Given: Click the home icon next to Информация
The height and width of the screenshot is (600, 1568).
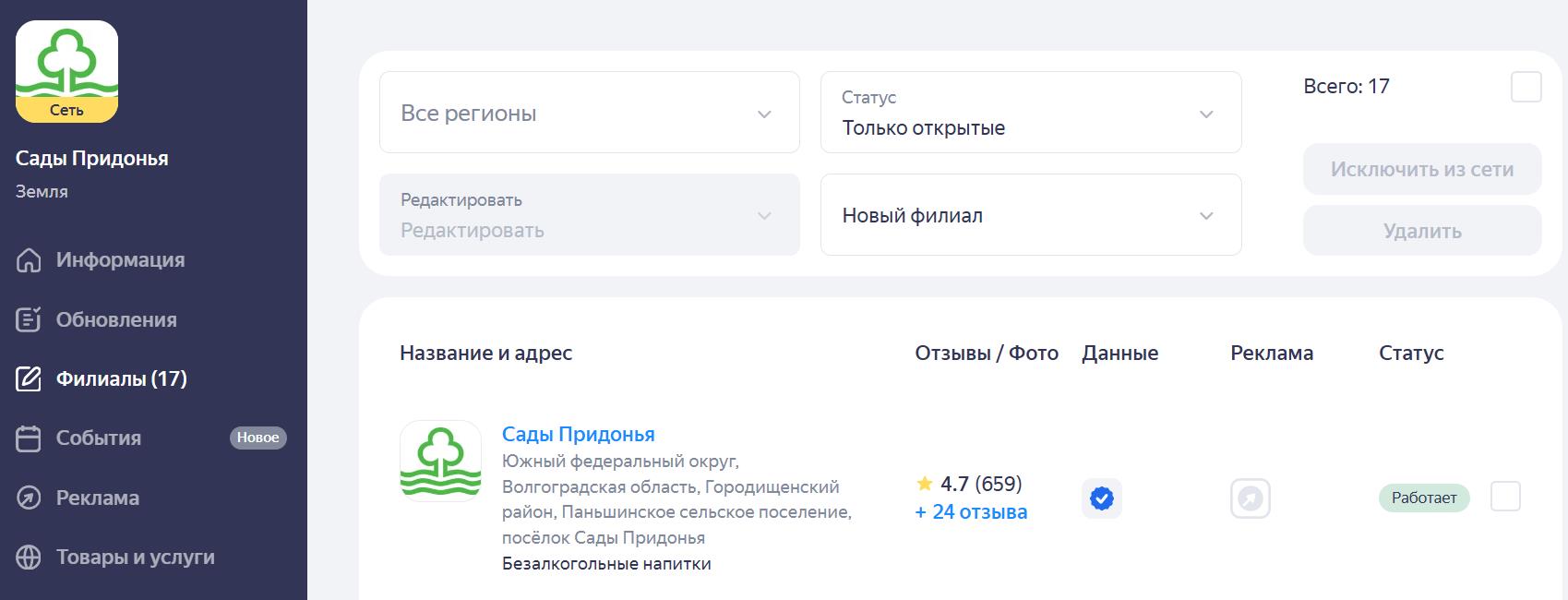Looking at the screenshot, I should point(29,260).
